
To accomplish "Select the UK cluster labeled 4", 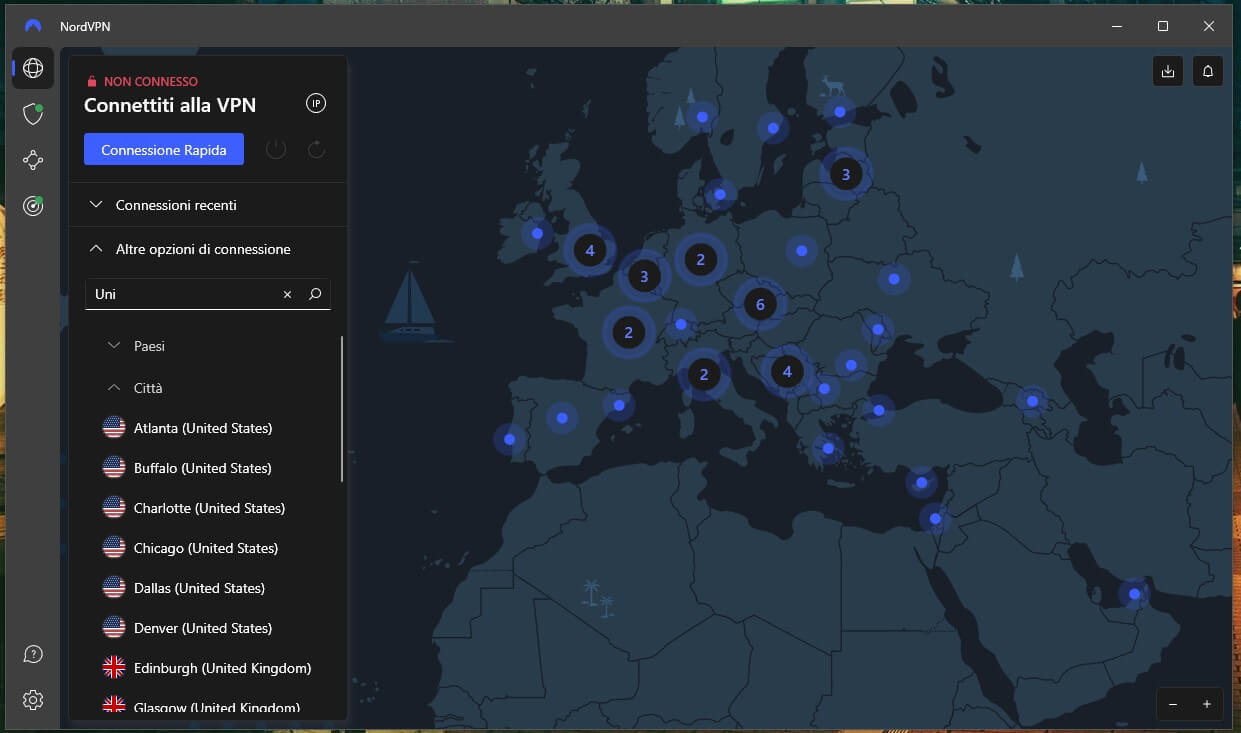I will click(x=590, y=250).
